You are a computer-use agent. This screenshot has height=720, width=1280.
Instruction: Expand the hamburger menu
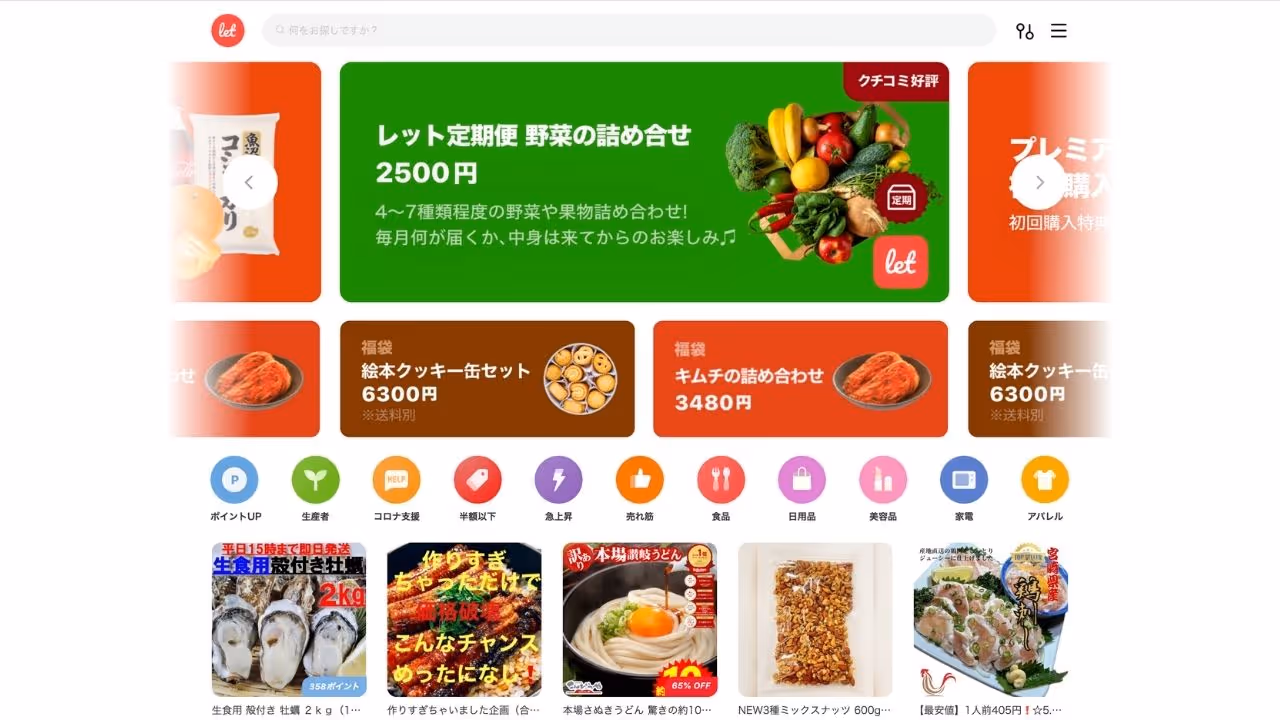(x=1059, y=31)
